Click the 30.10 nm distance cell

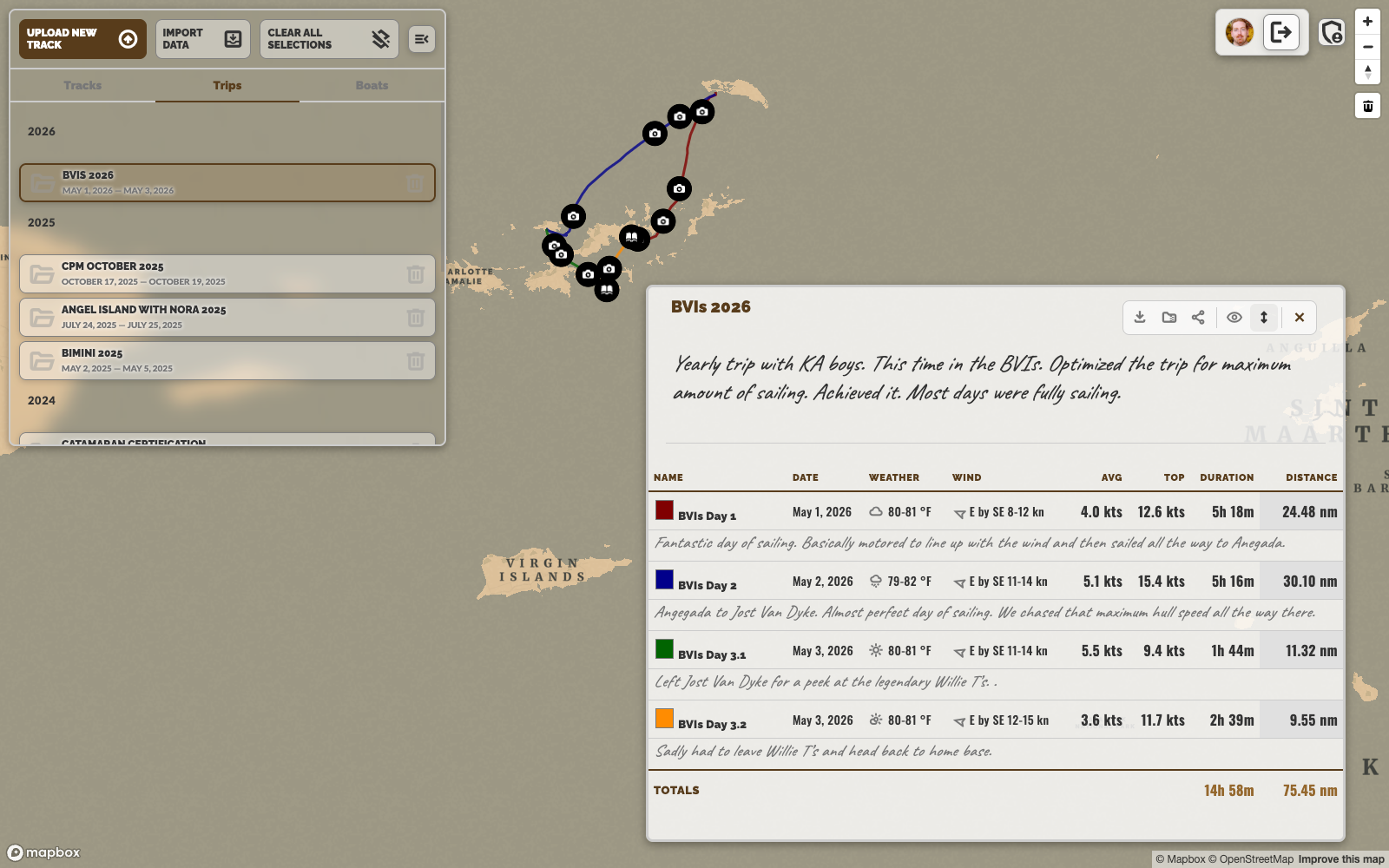(1301, 582)
